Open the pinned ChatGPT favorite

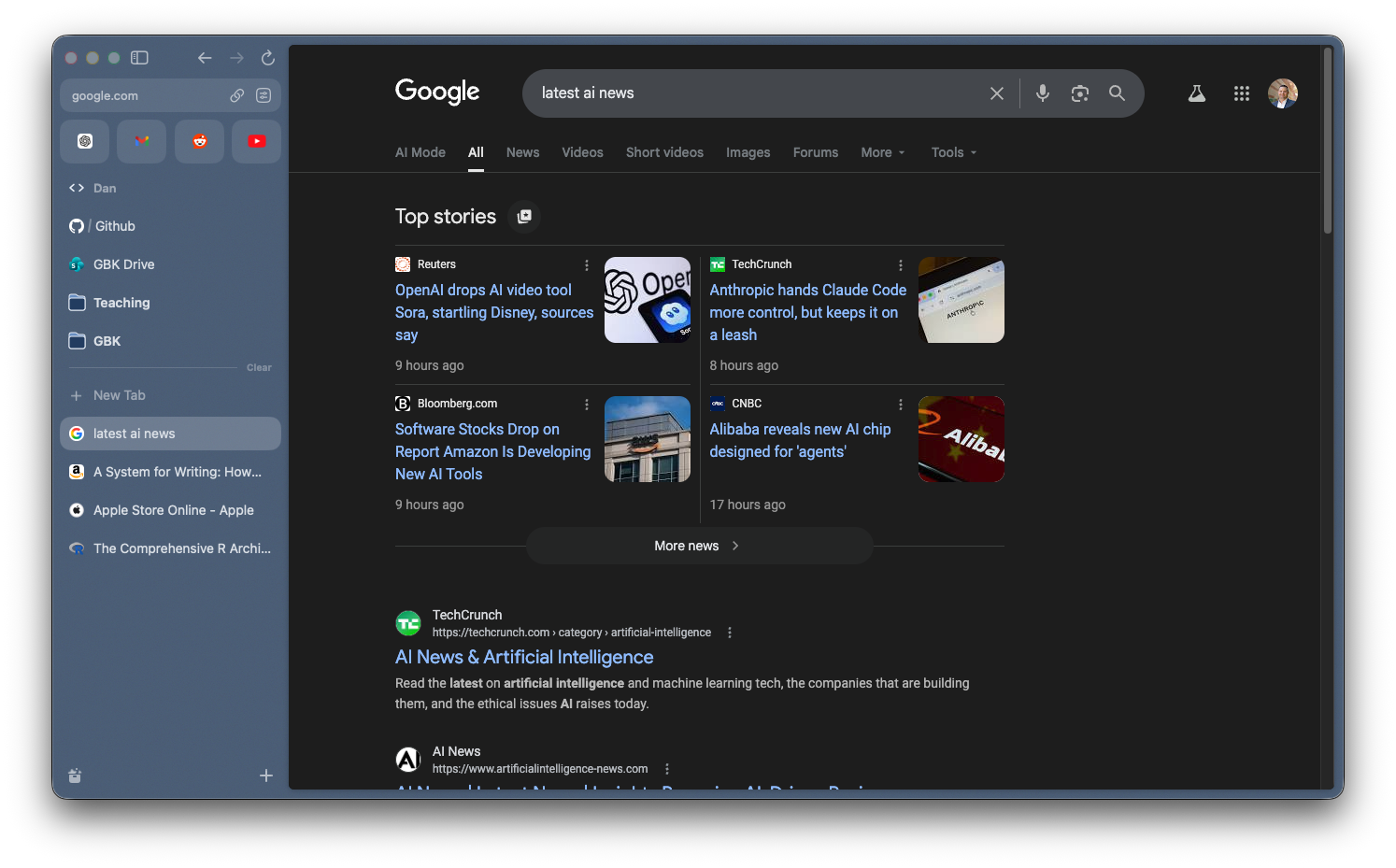(x=85, y=141)
